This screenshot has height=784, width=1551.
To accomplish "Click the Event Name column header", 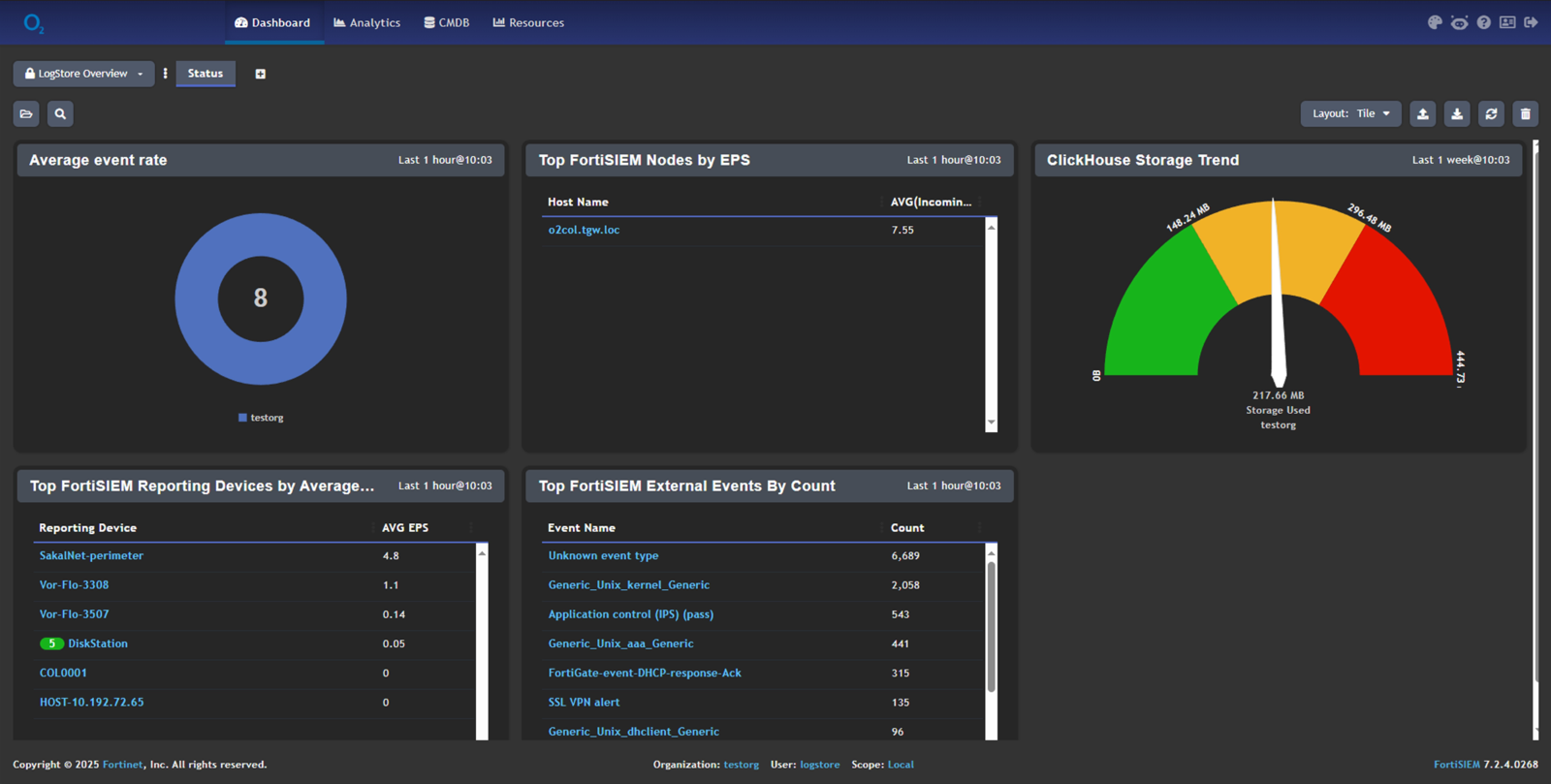I will [x=582, y=528].
